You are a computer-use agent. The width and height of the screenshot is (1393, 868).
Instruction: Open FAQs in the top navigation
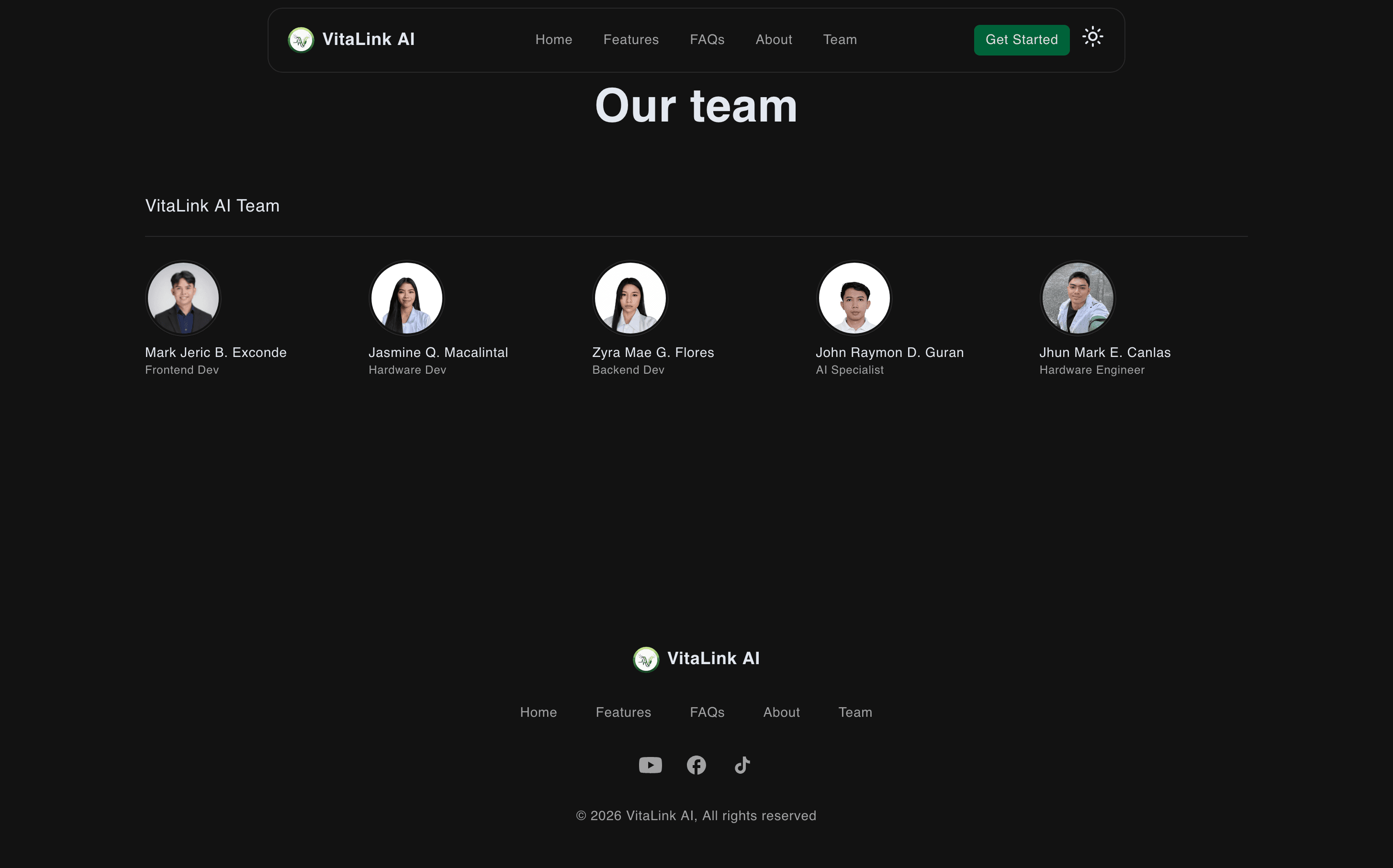707,40
